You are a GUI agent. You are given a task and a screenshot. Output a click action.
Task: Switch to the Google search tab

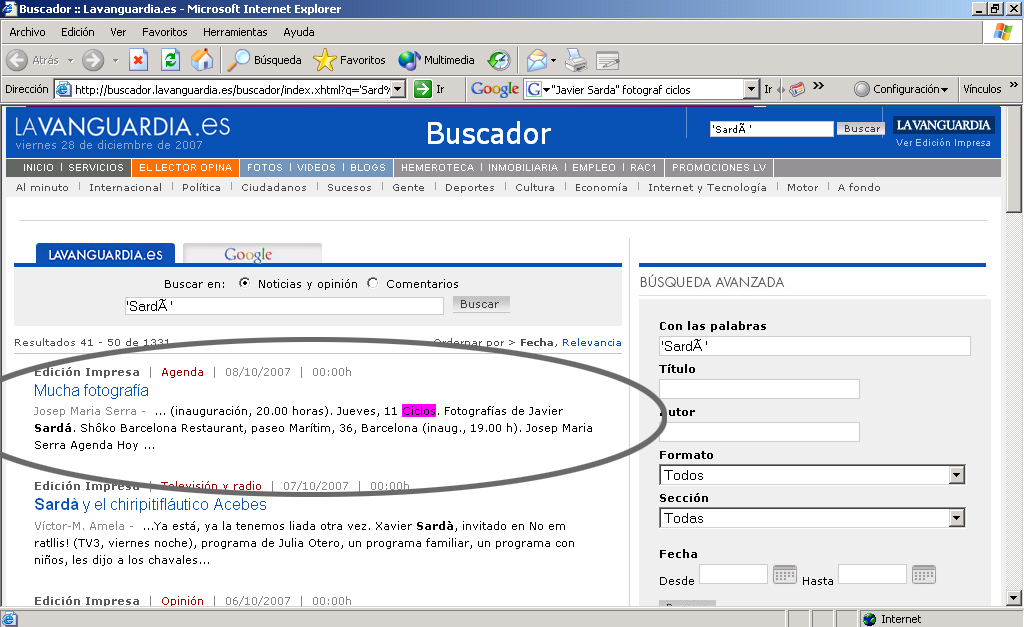(250, 254)
